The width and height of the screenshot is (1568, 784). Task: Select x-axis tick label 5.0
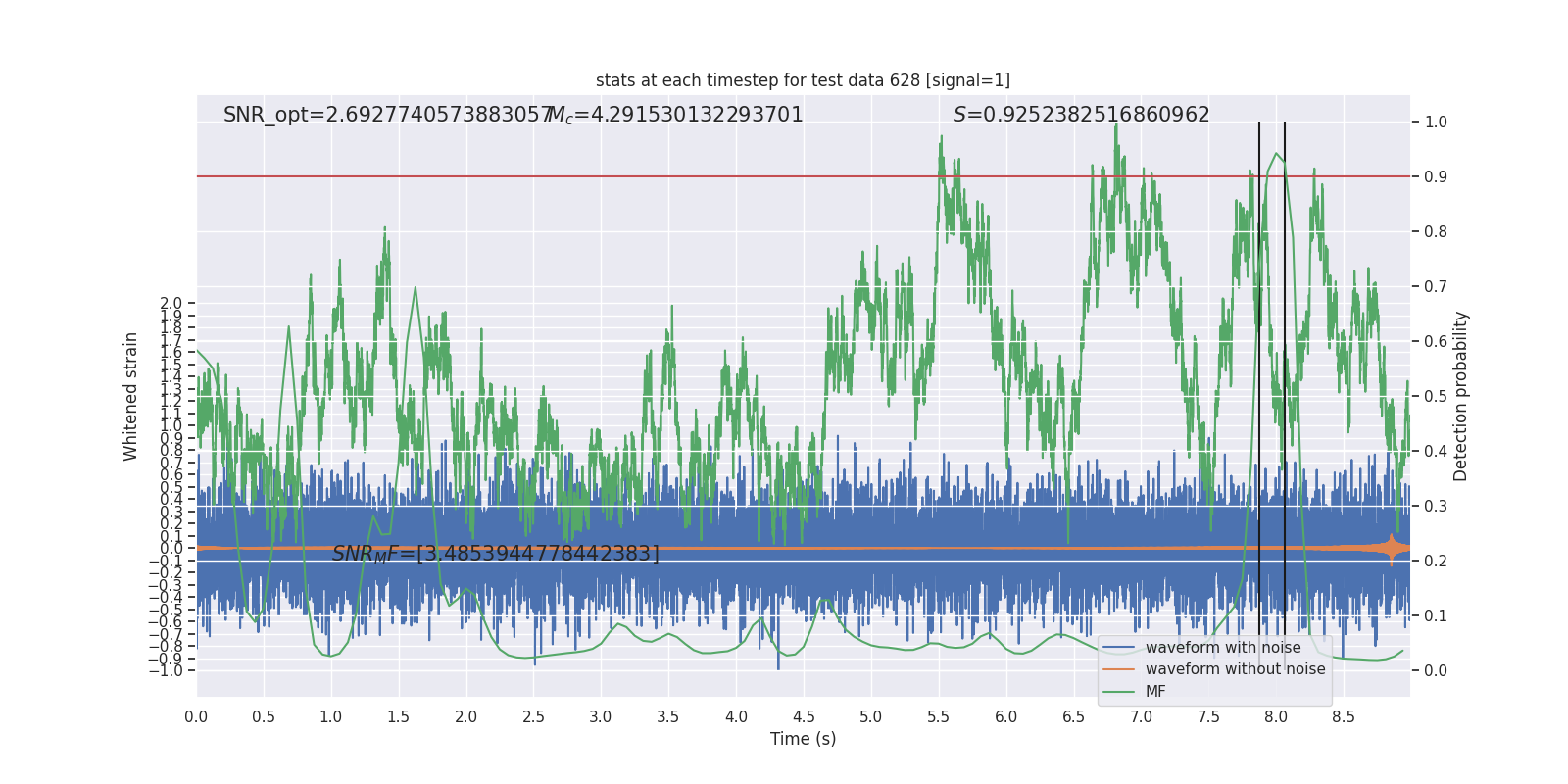(871, 717)
